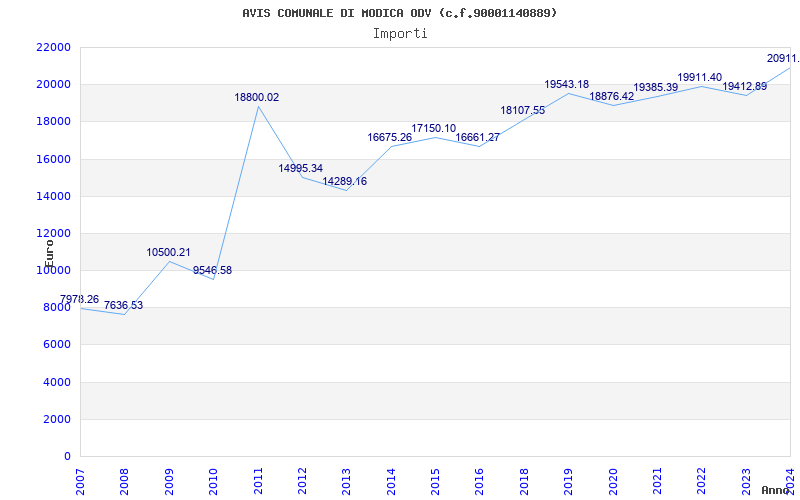Select the 2008 year label
Viewport: 800px width, 500px height.
tap(124, 482)
